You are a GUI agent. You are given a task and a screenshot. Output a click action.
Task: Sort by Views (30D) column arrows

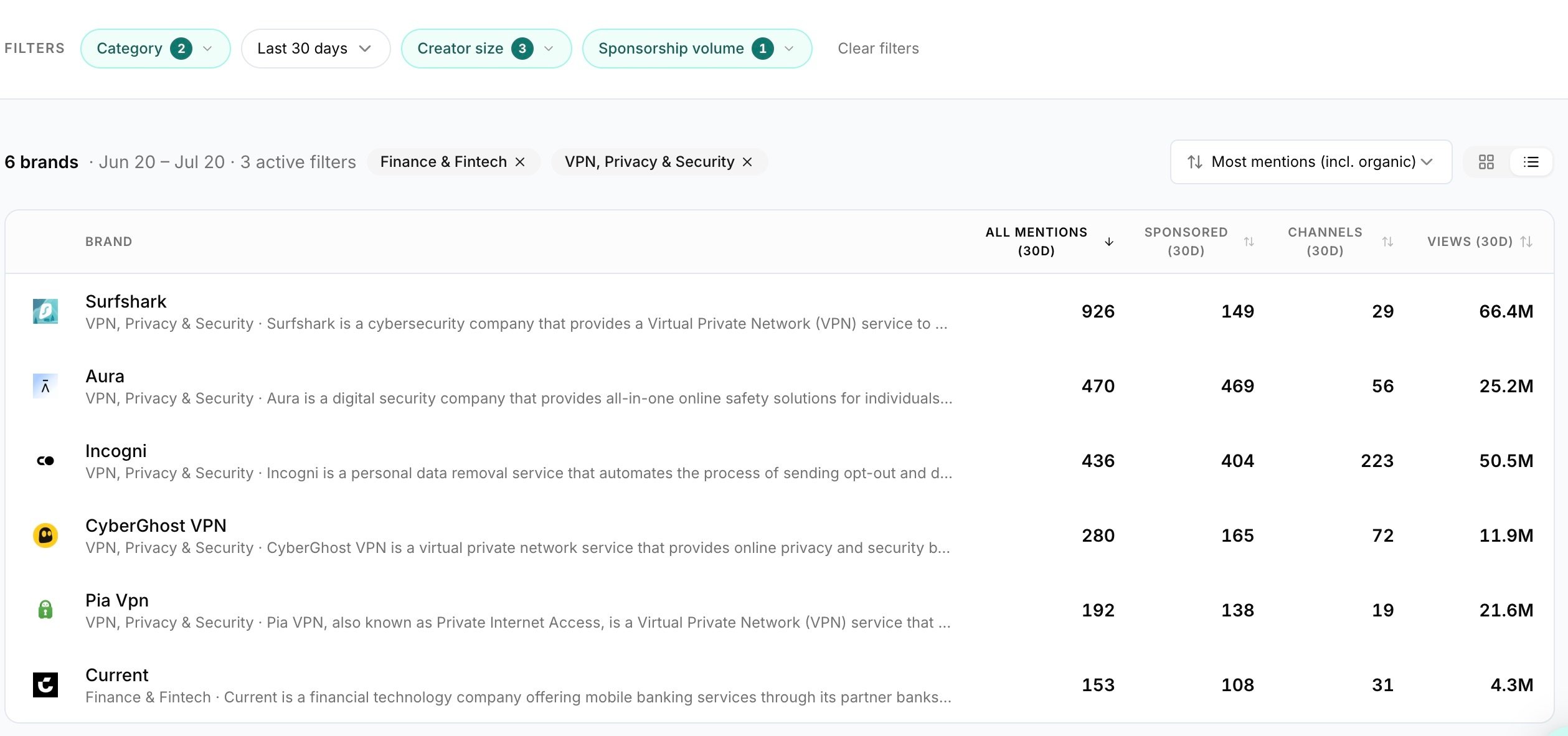(x=1526, y=242)
